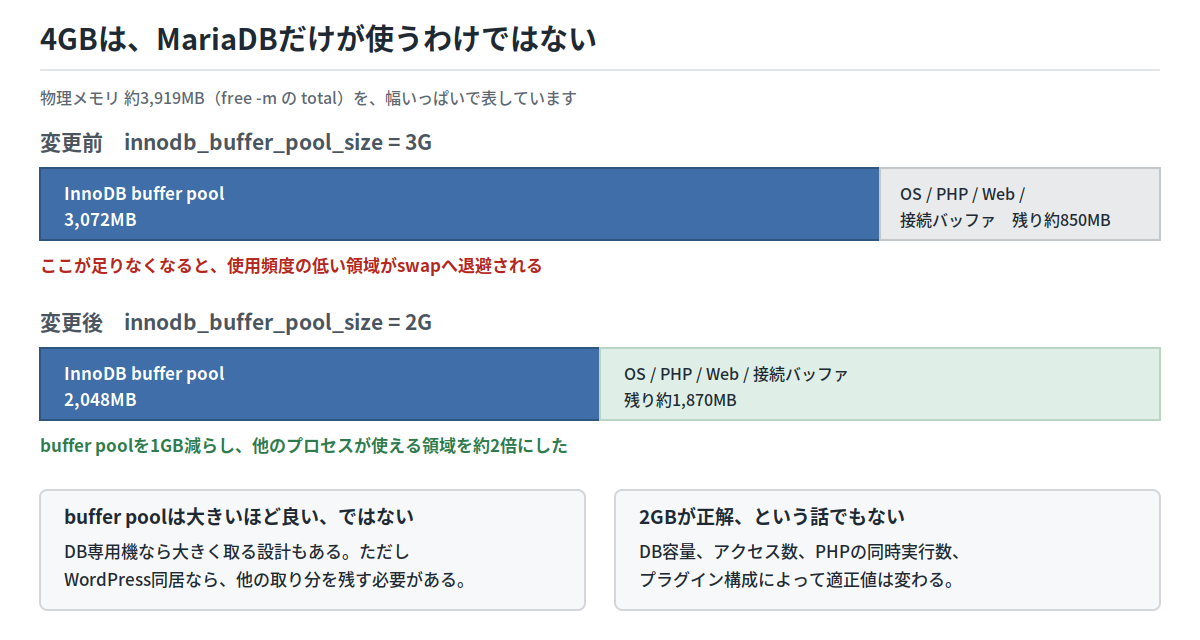This screenshot has height=640, width=1200.
Task: Click the card text 'DB専用機なら大きく取る設計もある。ただし'
Action: (237, 552)
